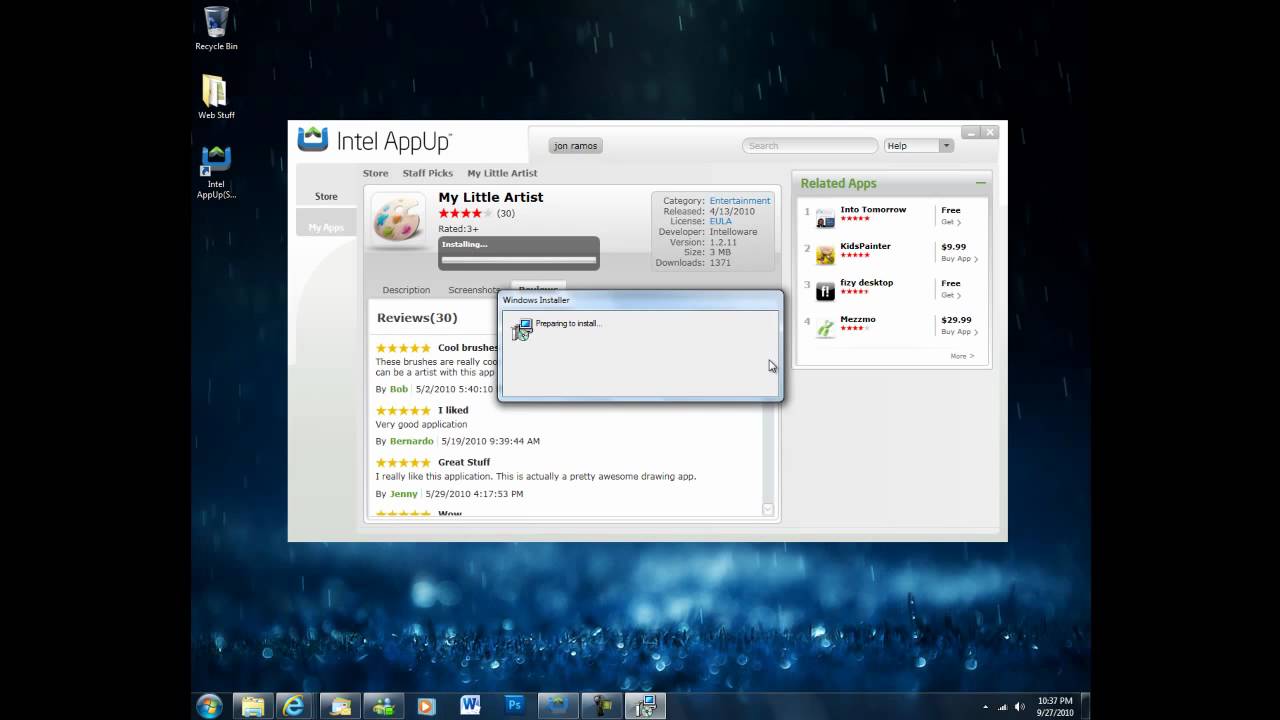This screenshot has height=720, width=1280.
Task: Click Buy App for KidsPainter
Action: tap(959, 259)
